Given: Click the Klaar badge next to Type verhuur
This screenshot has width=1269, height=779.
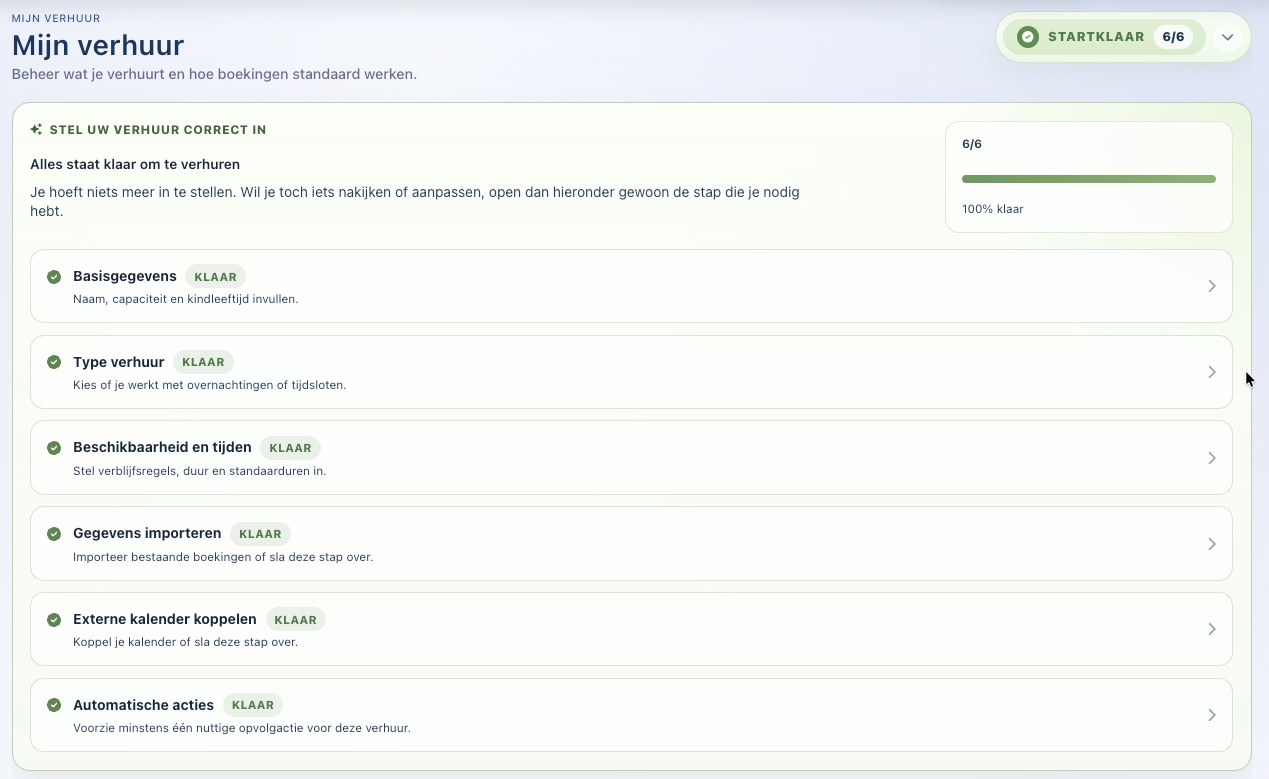Looking at the screenshot, I should tap(203, 363).
